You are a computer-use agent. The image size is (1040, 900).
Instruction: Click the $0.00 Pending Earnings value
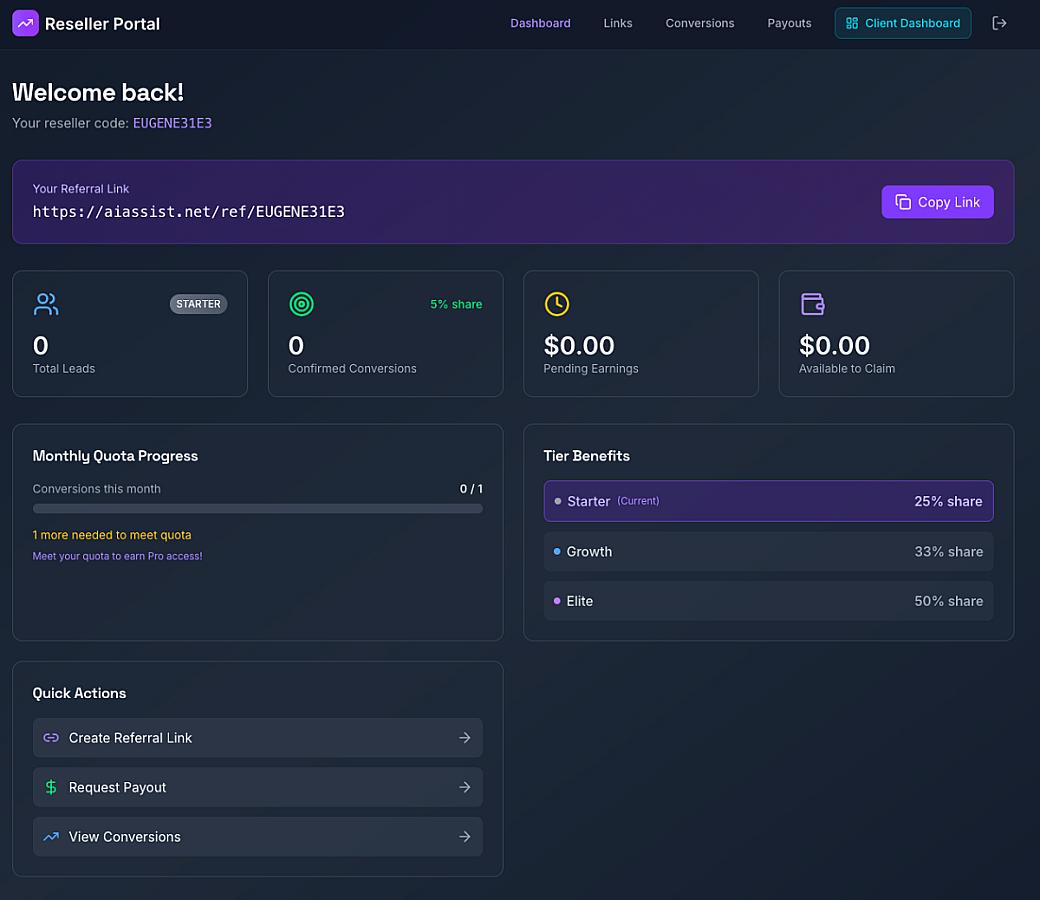tap(578, 346)
